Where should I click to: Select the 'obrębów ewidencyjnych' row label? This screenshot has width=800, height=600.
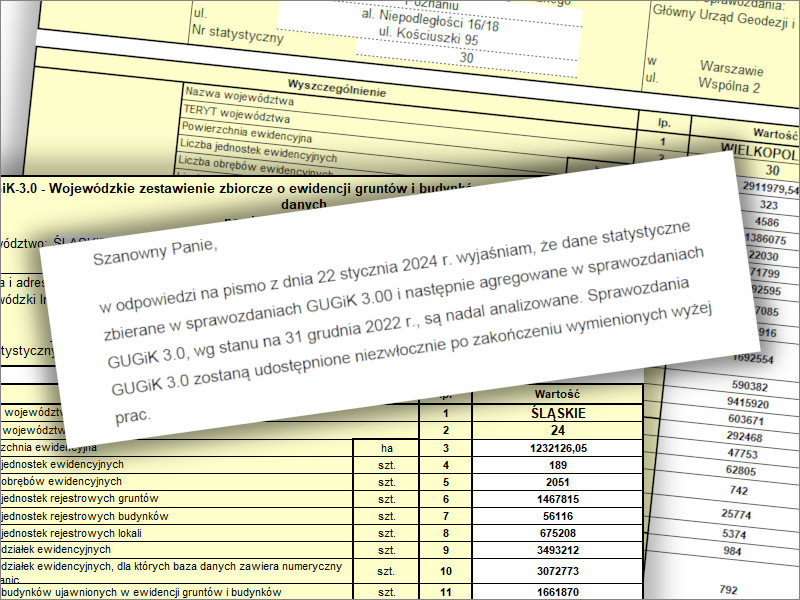(x=61, y=481)
